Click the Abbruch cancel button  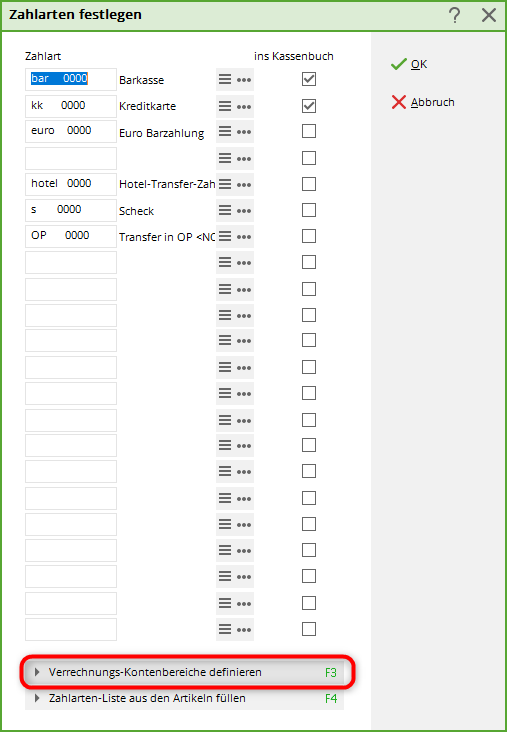coord(423,102)
